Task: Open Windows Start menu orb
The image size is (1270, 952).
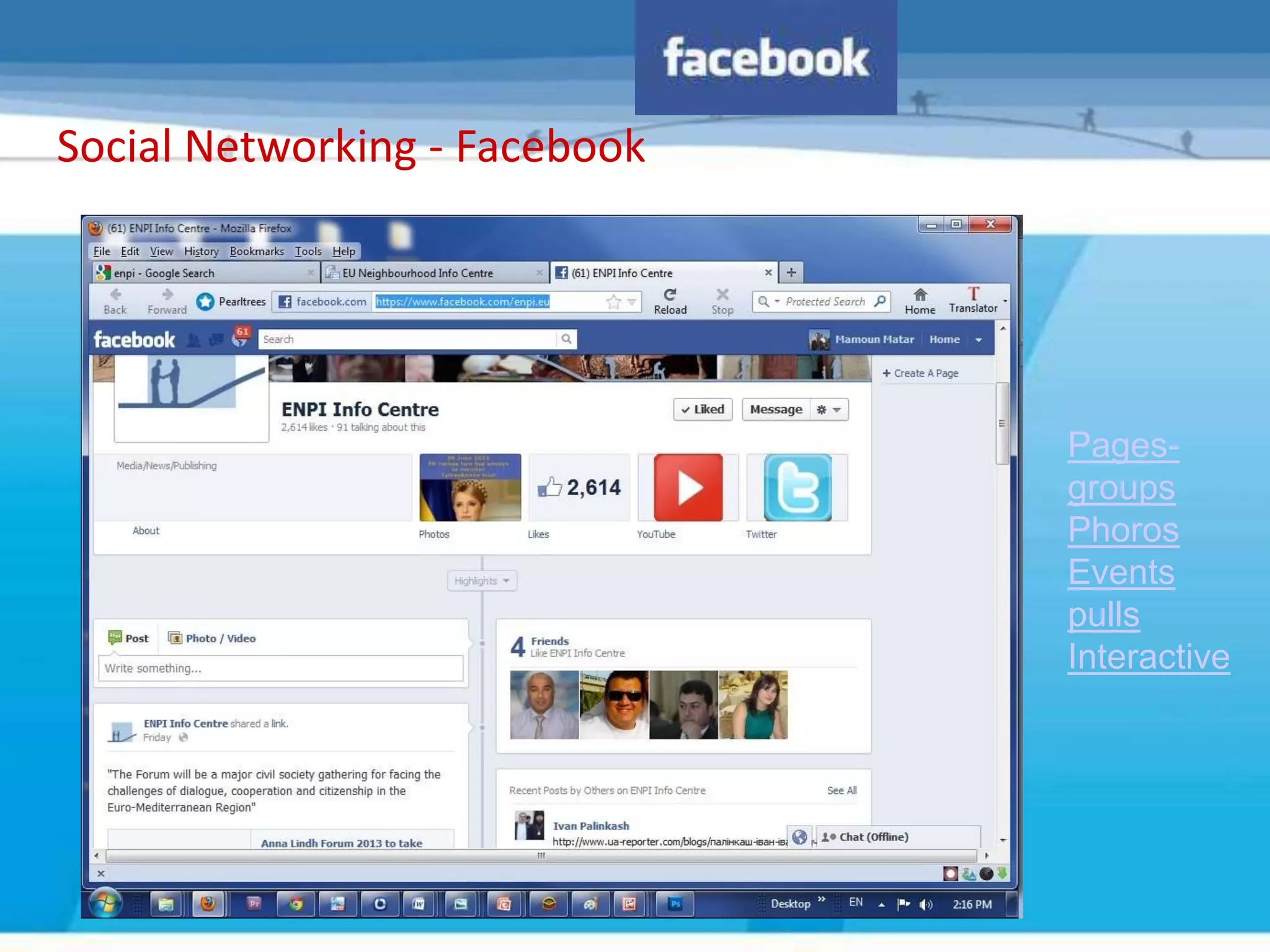Action: point(106,904)
